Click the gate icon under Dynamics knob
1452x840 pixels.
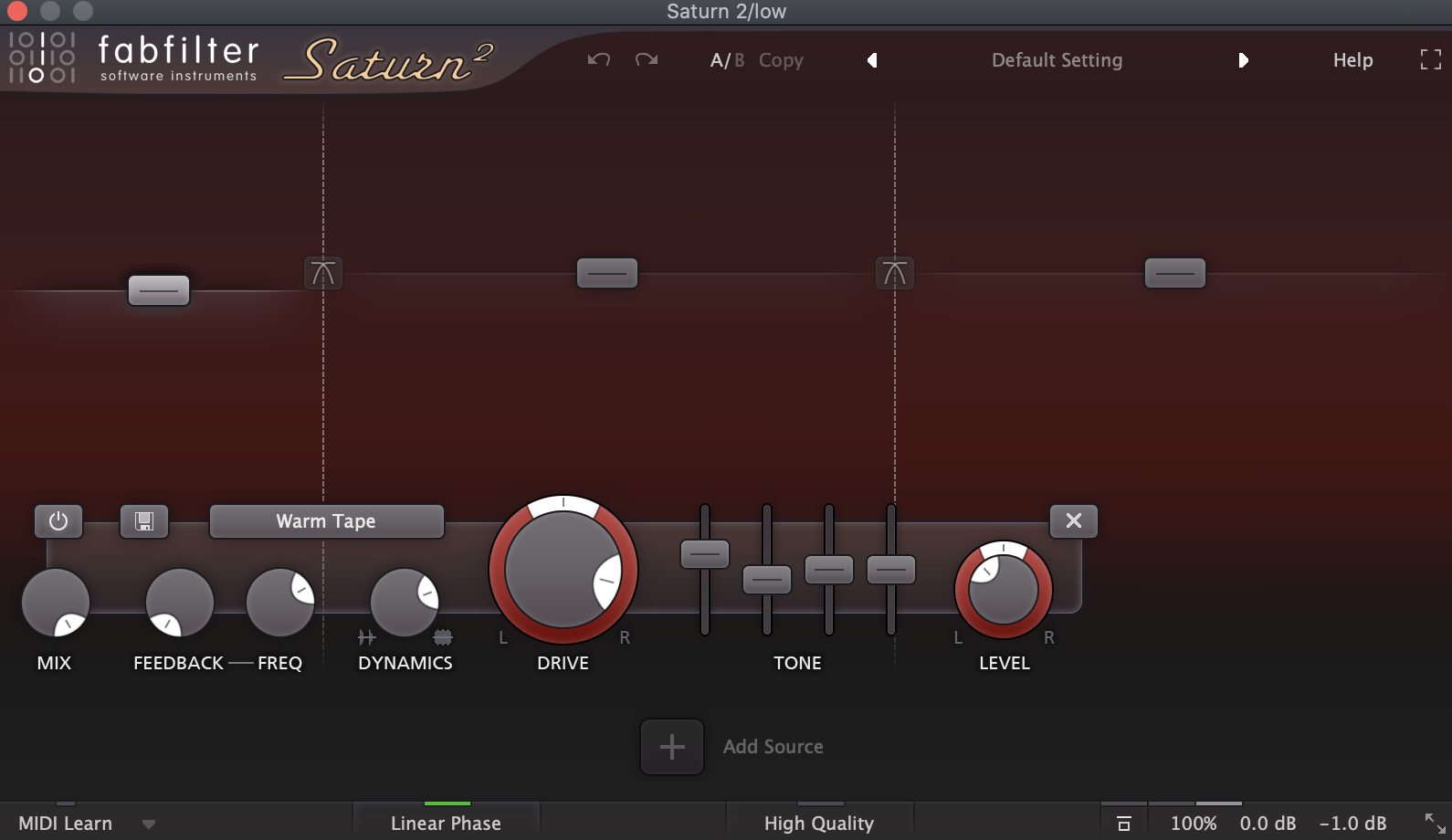point(367,637)
